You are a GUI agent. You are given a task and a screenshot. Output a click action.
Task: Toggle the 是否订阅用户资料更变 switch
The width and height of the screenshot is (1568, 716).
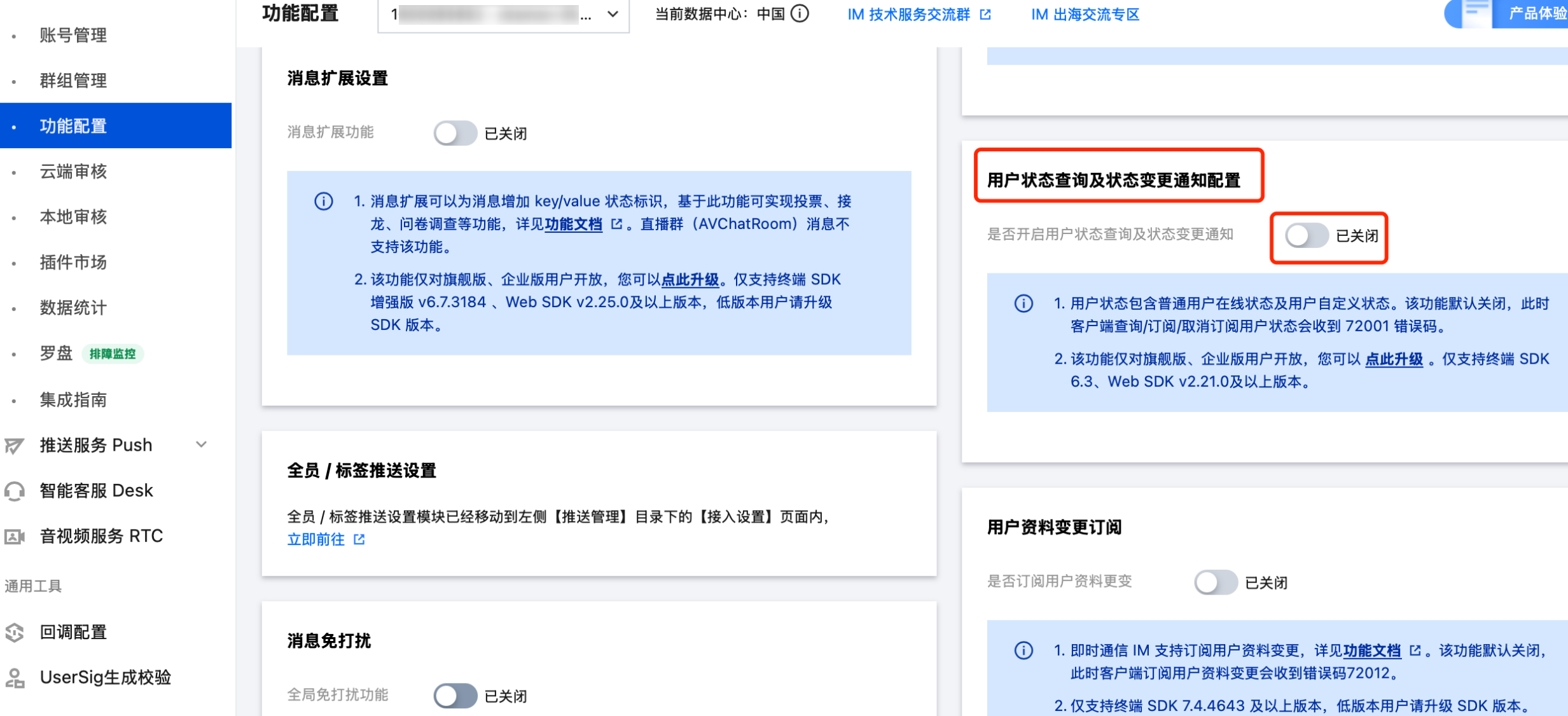pos(1215,582)
